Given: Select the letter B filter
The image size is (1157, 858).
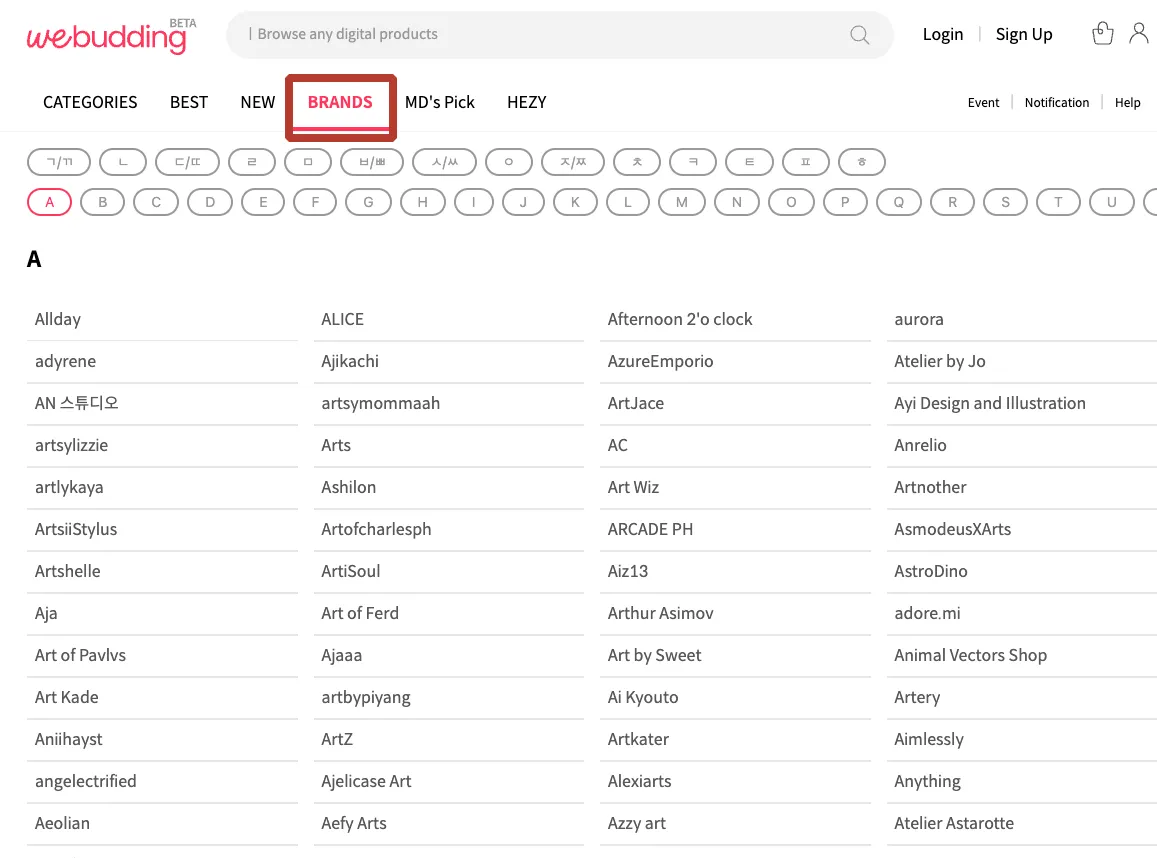Looking at the screenshot, I should click(103, 202).
